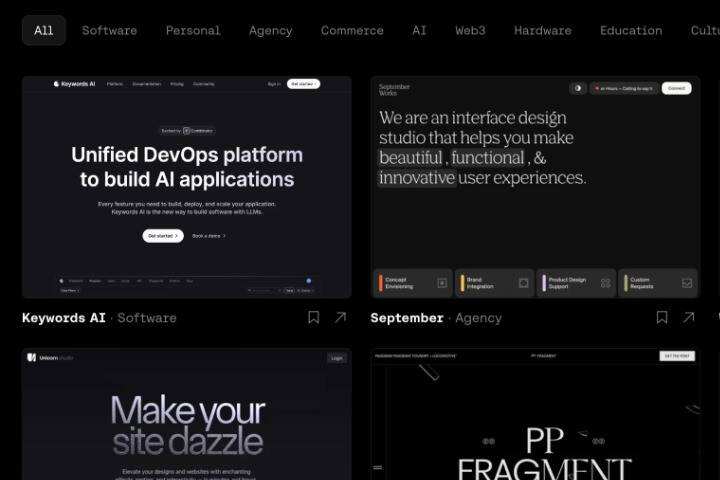Click the Keywords AI title link
The height and width of the screenshot is (480, 720).
(64, 318)
